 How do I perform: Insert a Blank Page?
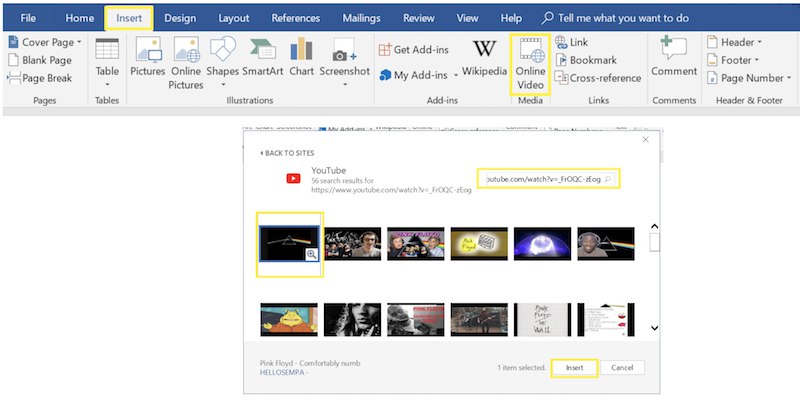point(40,60)
